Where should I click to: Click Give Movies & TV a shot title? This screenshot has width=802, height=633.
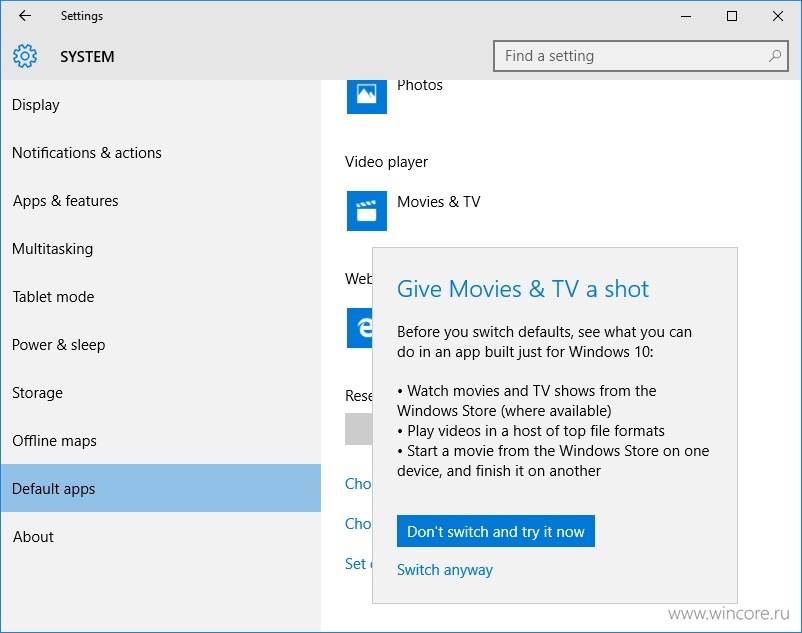(523, 289)
